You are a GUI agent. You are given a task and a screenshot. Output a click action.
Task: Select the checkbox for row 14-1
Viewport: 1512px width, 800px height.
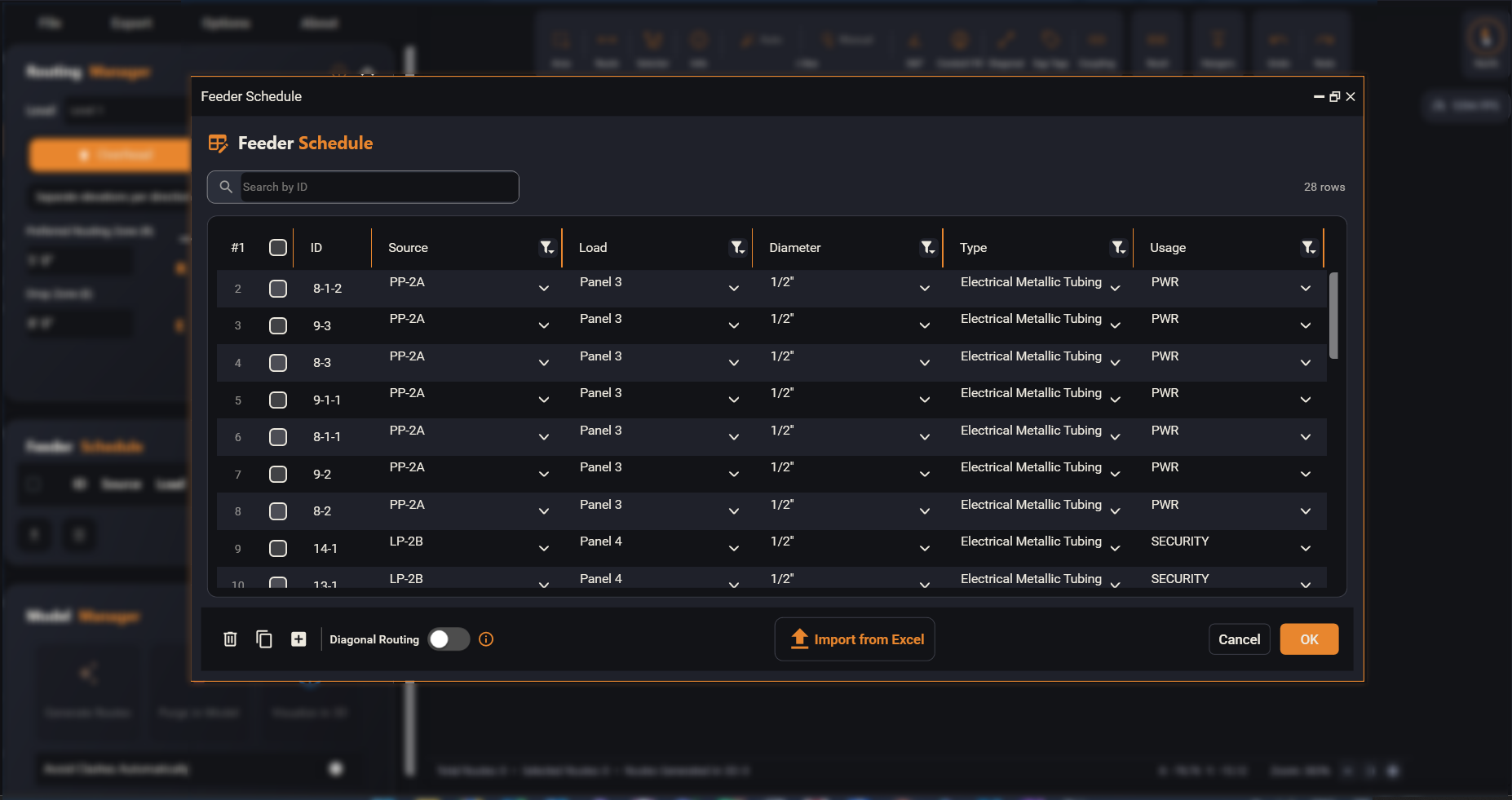[x=278, y=548]
